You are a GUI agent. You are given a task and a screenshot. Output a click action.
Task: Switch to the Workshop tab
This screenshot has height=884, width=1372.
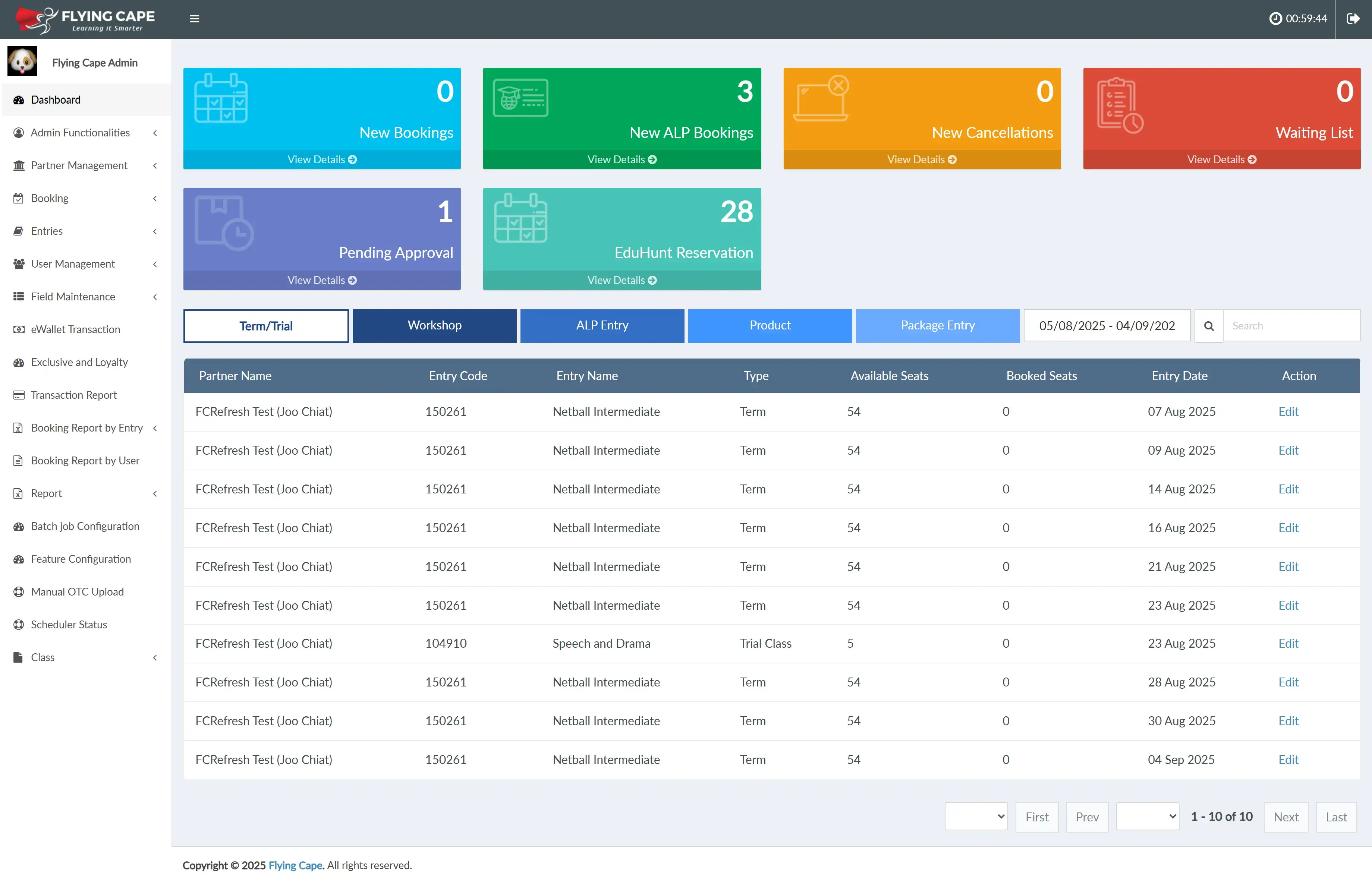coord(434,325)
